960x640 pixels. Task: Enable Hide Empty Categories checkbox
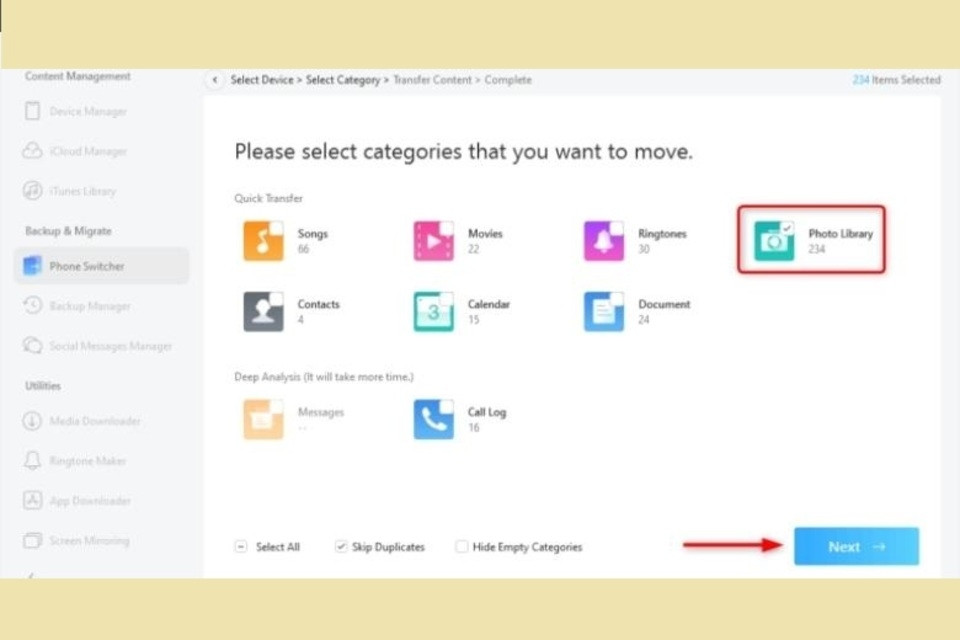click(462, 546)
